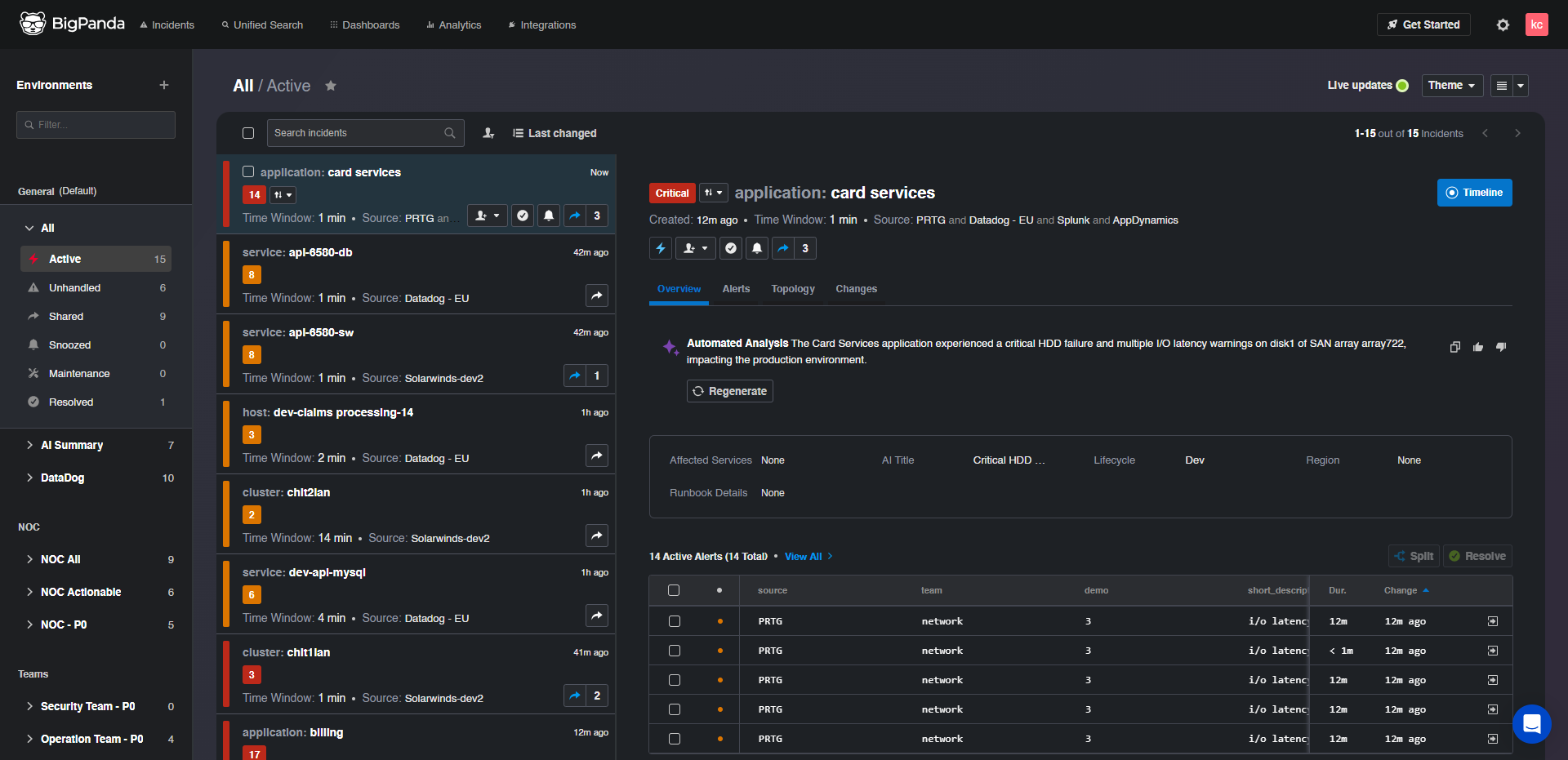This screenshot has width=1568, height=760.
Task: Open the comments count 3 in details pane
Action: 805,248
